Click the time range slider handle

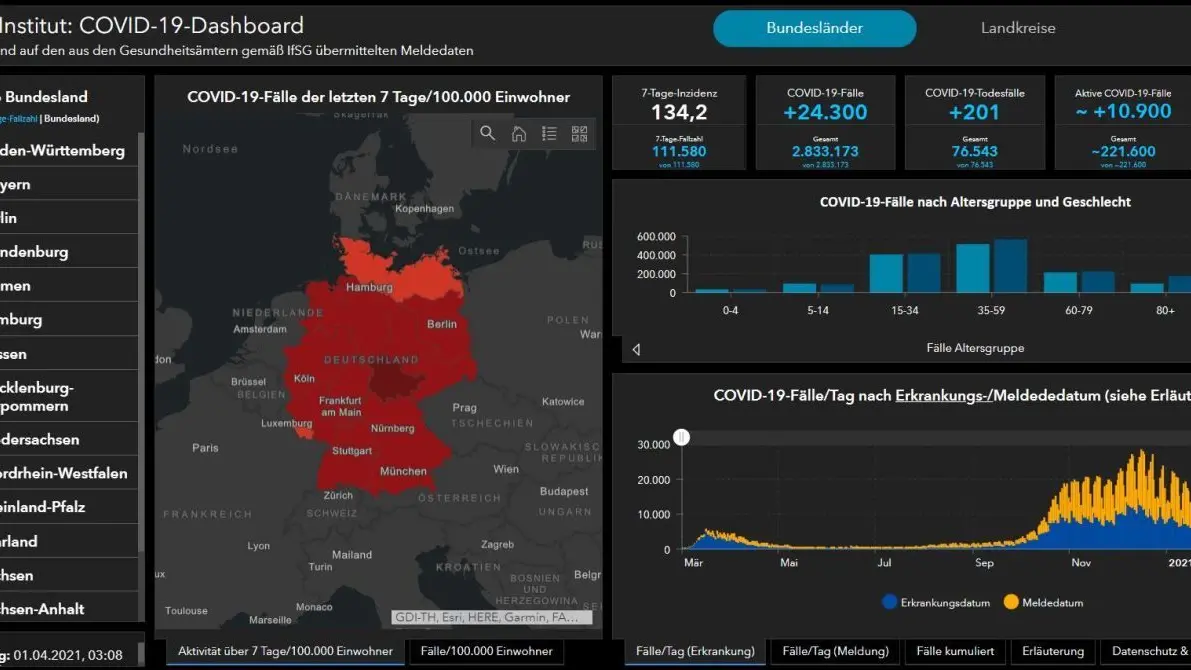point(681,437)
